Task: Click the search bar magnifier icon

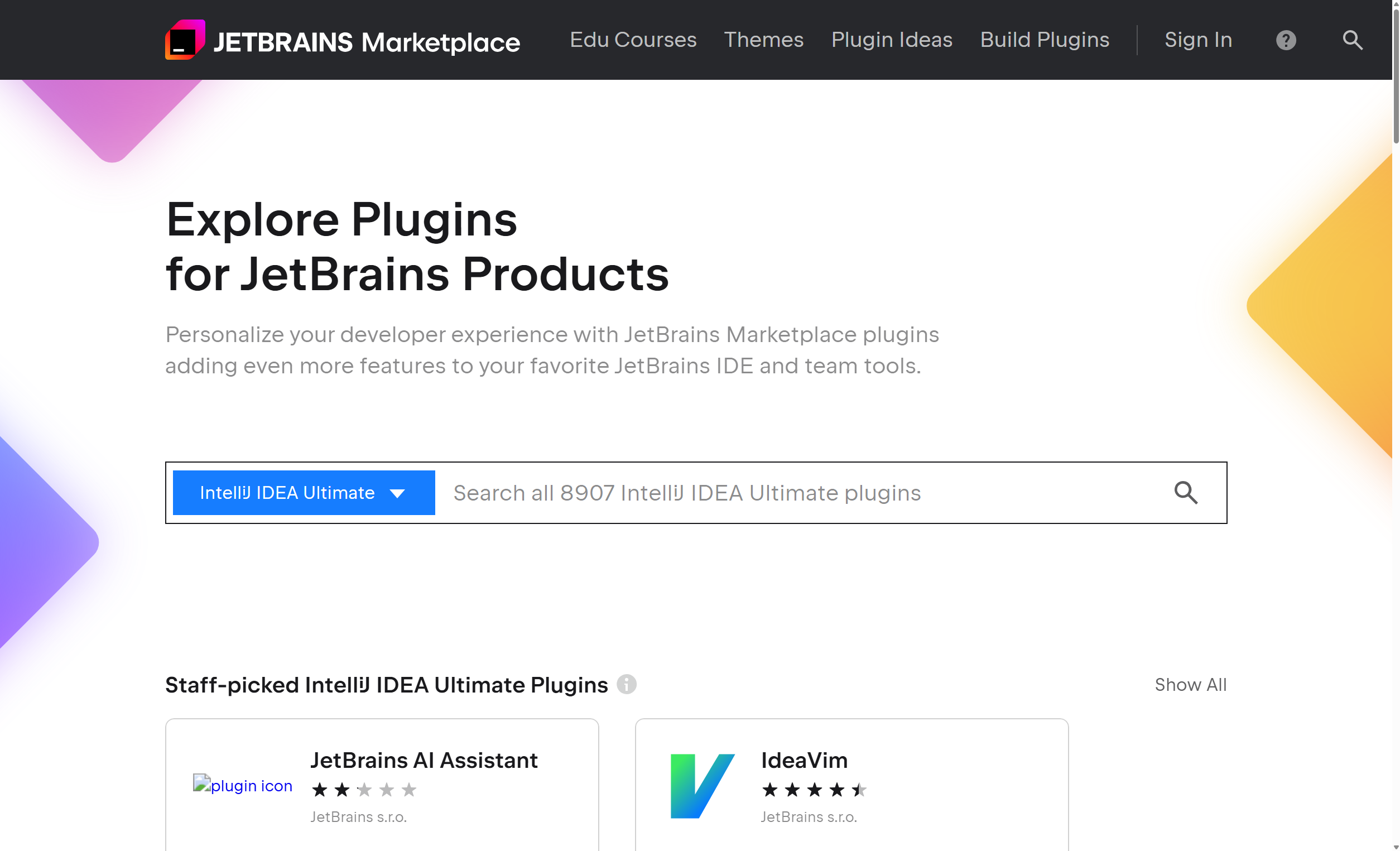Action: (1186, 493)
